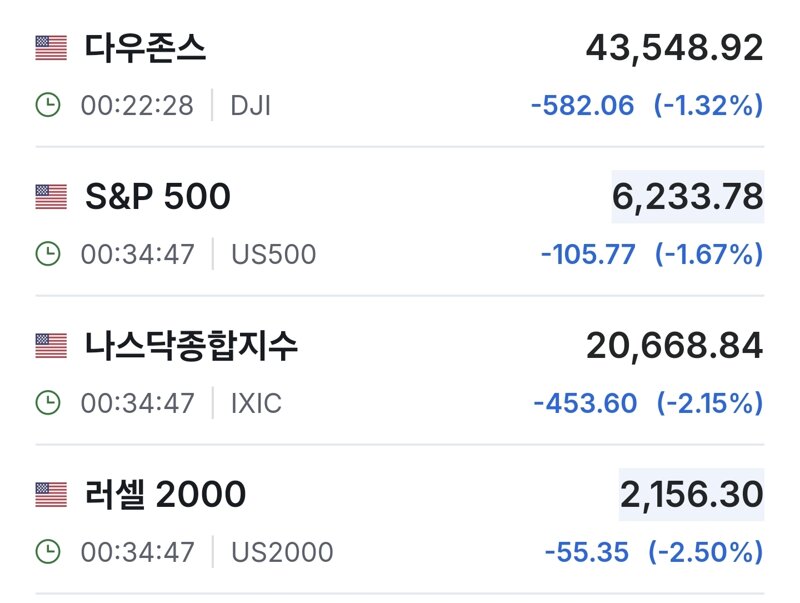
Task: Open the S&P 500 index name
Action: 158,197
